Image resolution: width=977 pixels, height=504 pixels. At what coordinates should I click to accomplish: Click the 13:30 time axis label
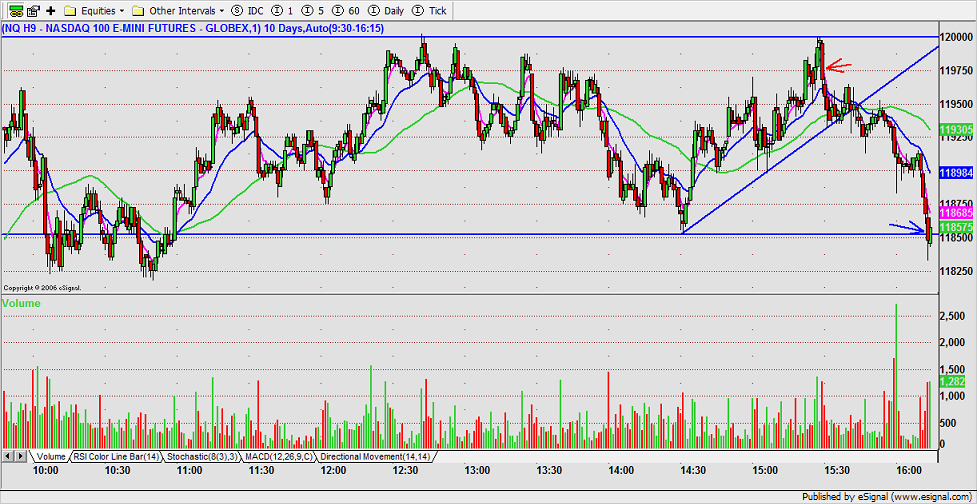(x=549, y=470)
